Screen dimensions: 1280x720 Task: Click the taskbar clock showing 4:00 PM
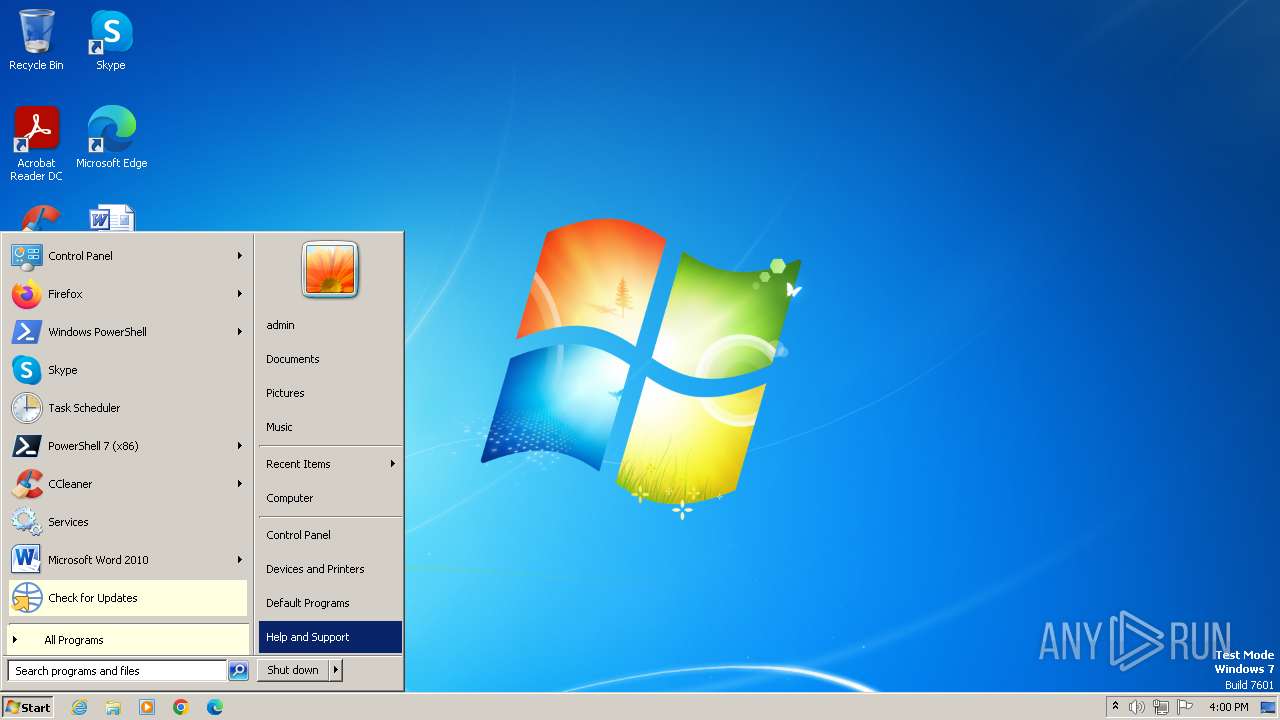tap(1228, 707)
